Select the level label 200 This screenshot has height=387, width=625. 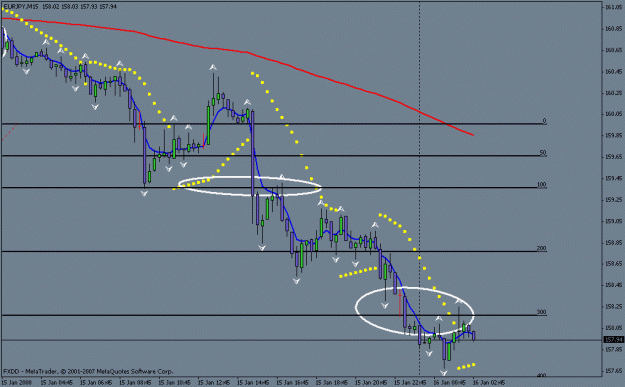pos(542,248)
